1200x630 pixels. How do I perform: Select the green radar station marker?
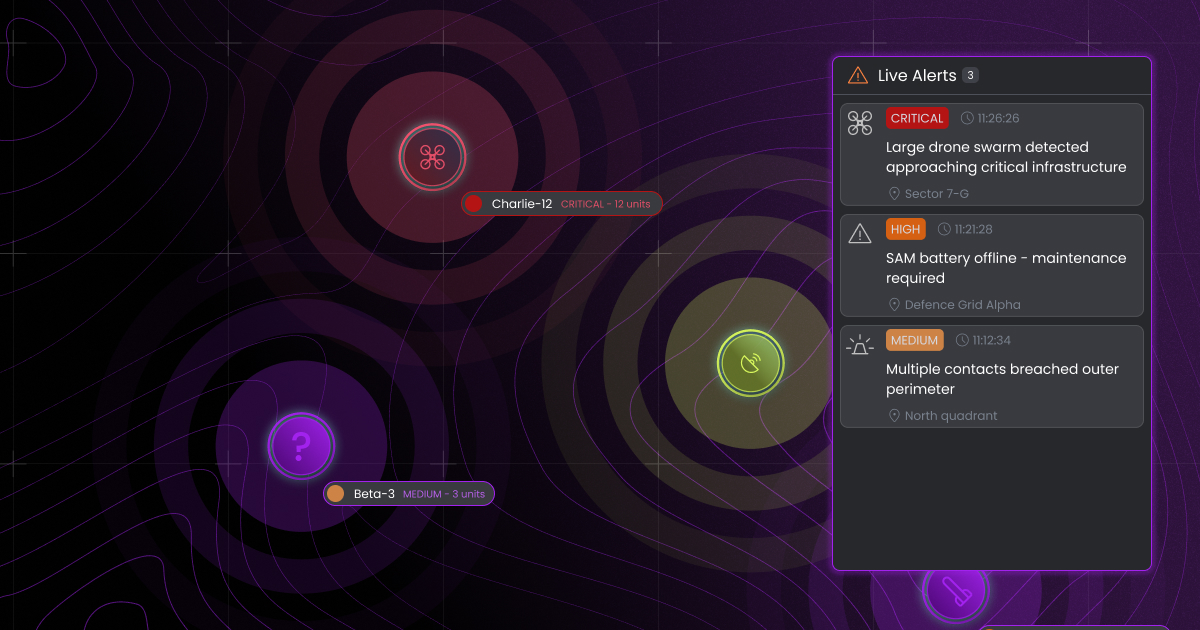[750, 363]
